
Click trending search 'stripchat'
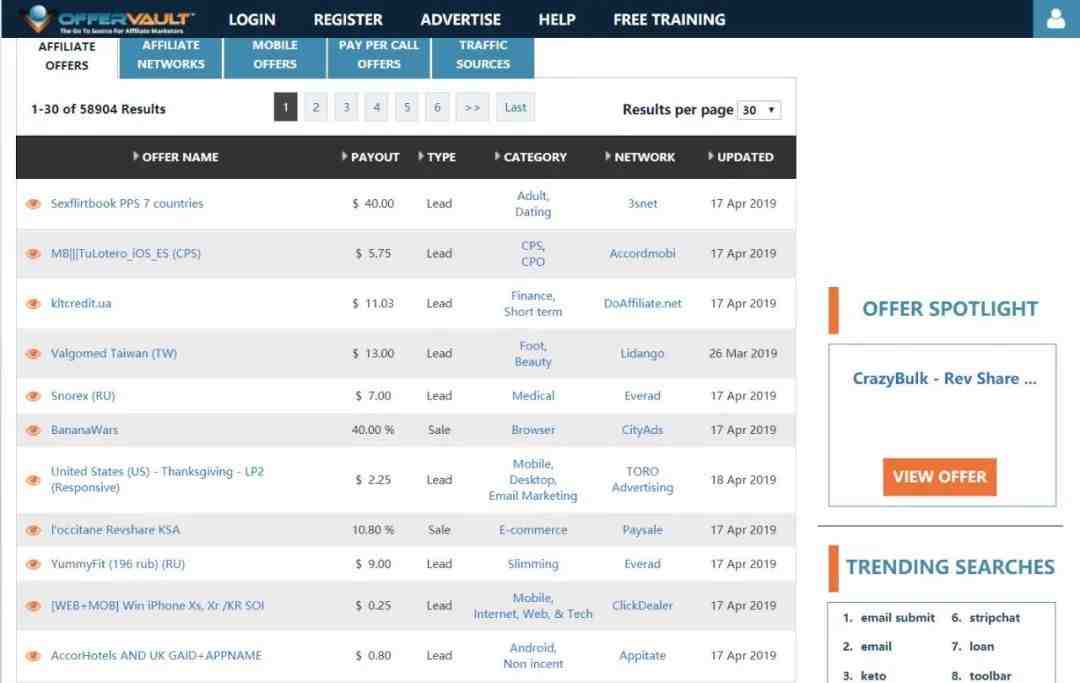click(995, 618)
